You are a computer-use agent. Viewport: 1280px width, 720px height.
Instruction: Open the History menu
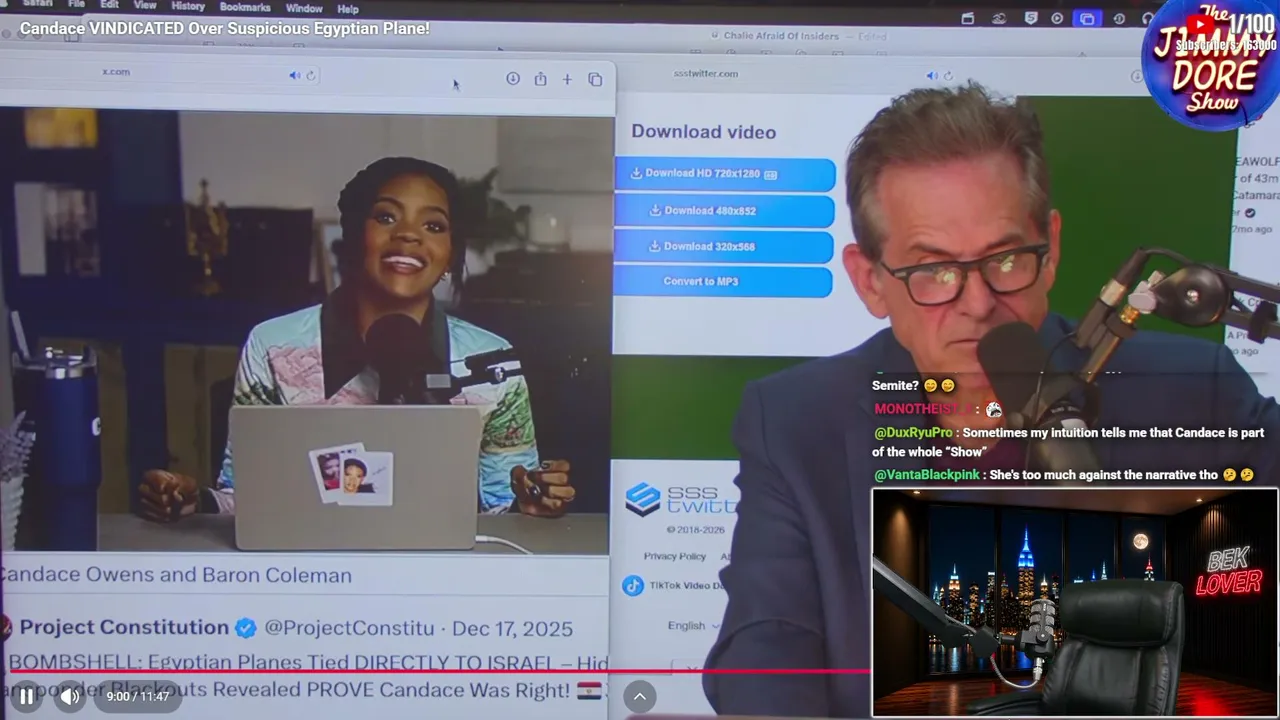tap(188, 6)
